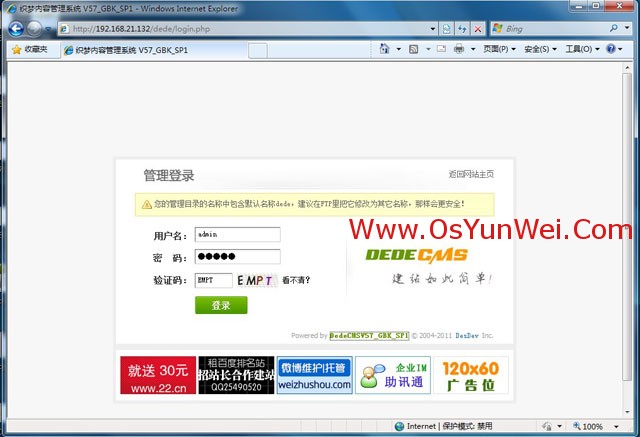Open the search provider dropdown arrow
The image size is (640, 437).
point(627,28)
